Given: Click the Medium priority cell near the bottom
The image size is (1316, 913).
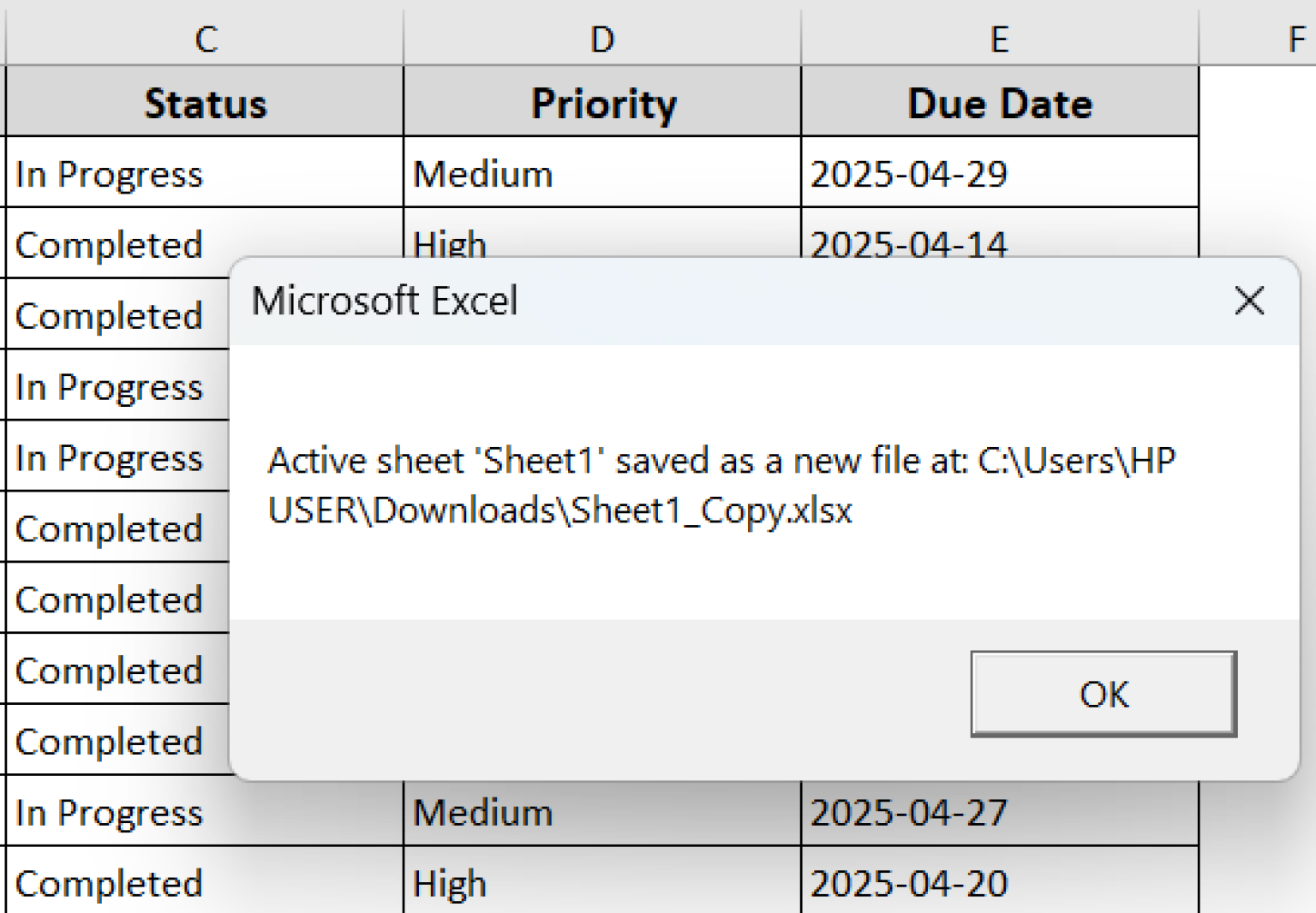Looking at the screenshot, I should (482, 812).
